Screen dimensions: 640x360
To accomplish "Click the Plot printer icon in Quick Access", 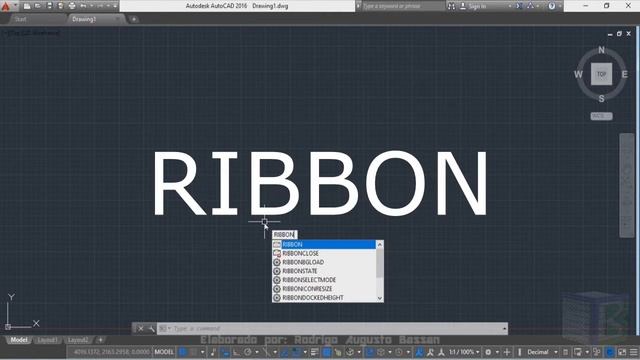I will [x=72, y=6].
